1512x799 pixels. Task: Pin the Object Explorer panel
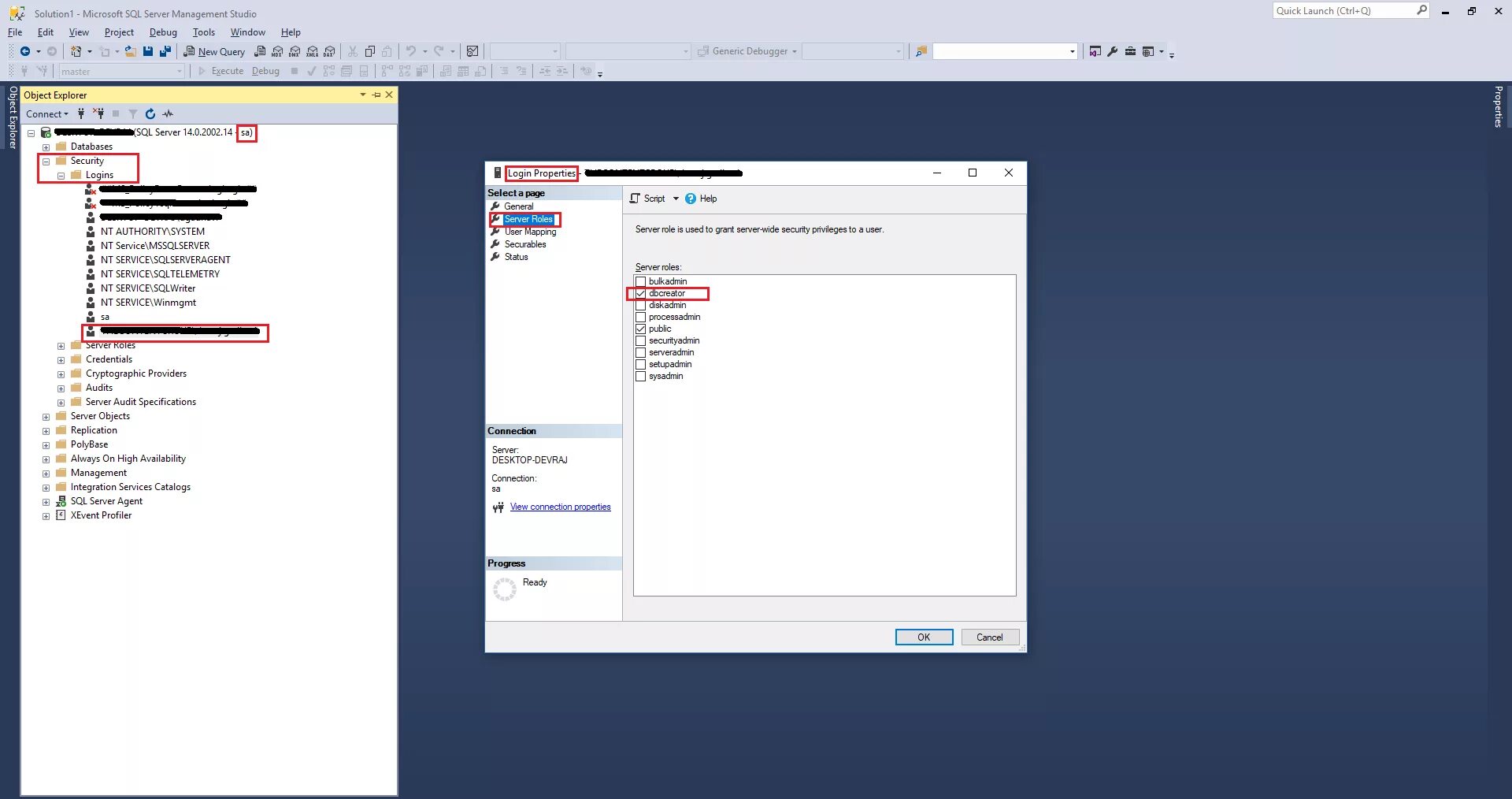376,95
